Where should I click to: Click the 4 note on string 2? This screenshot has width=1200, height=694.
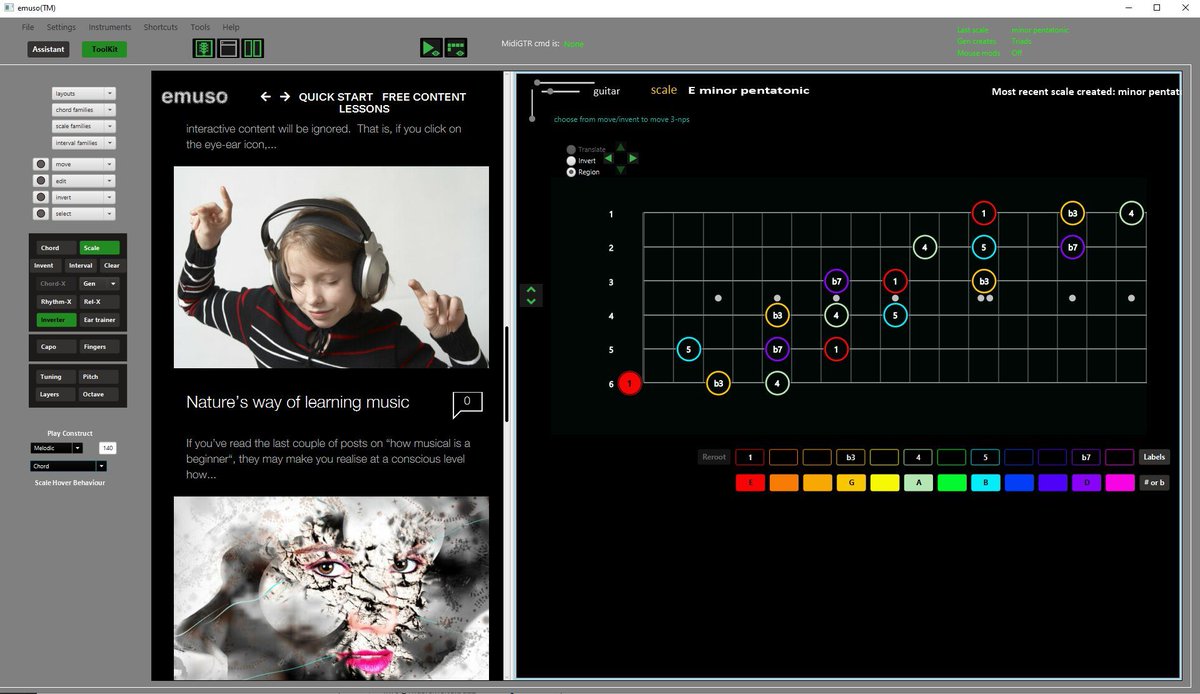click(x=925, y=247)
